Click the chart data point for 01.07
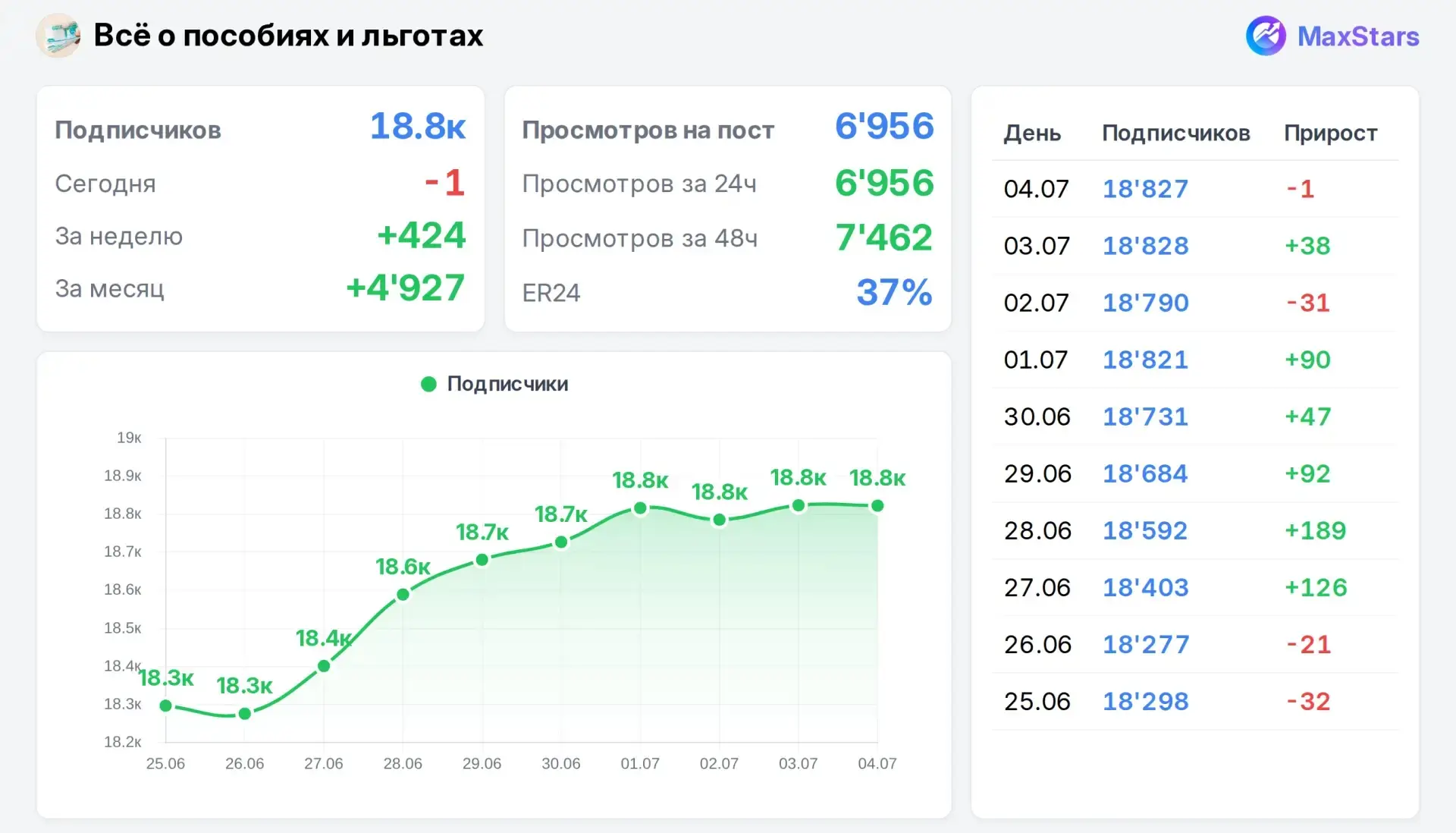Screen dimensions: 1456x833 (x=640, y=508)
